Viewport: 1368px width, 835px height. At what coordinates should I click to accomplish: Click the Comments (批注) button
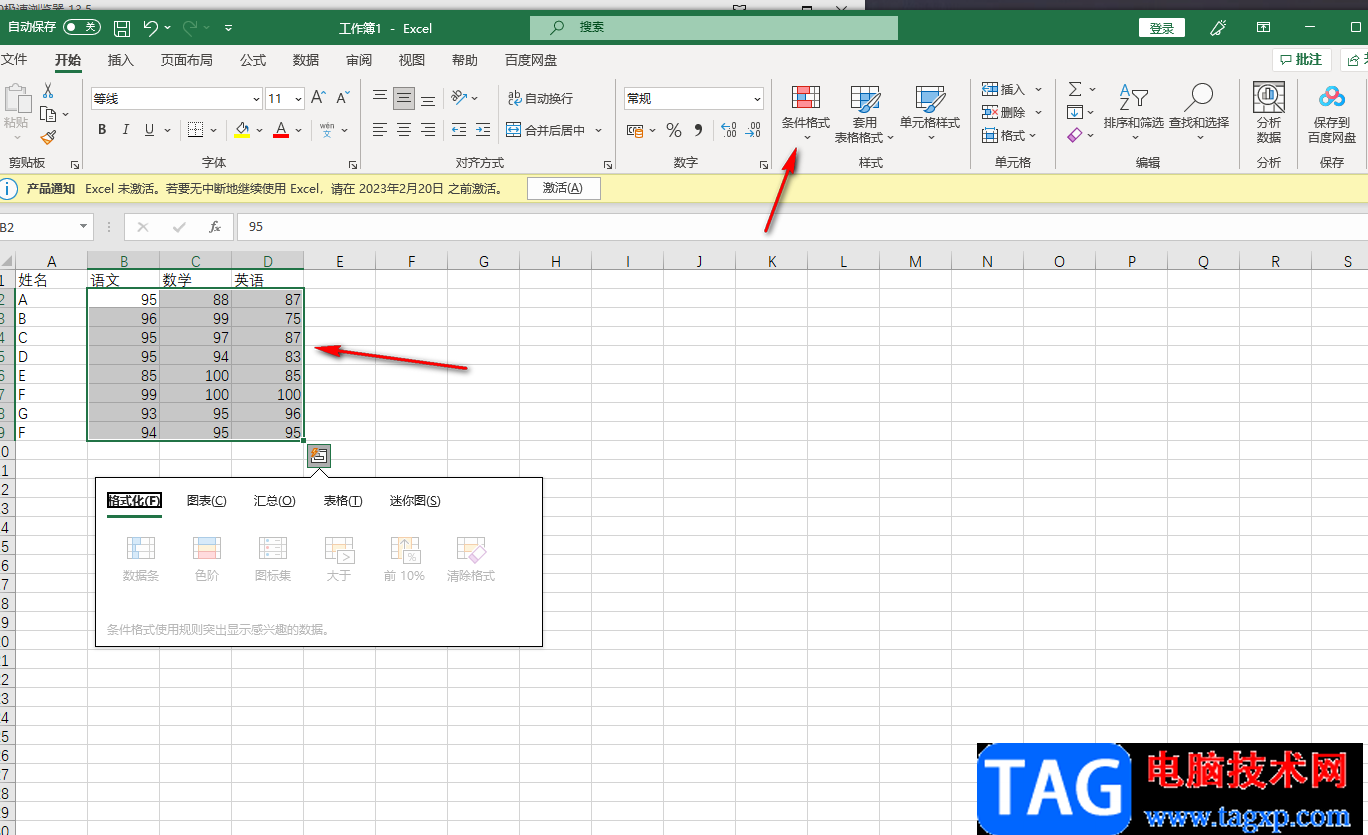click(1302, 60)
